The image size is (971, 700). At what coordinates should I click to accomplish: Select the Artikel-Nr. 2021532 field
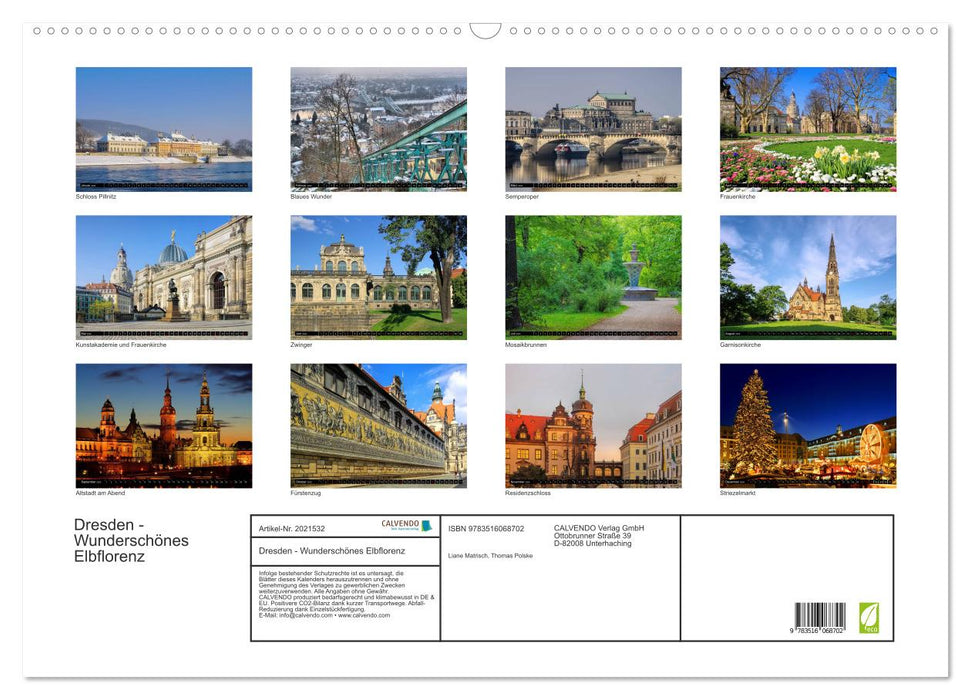click(294, 528)
